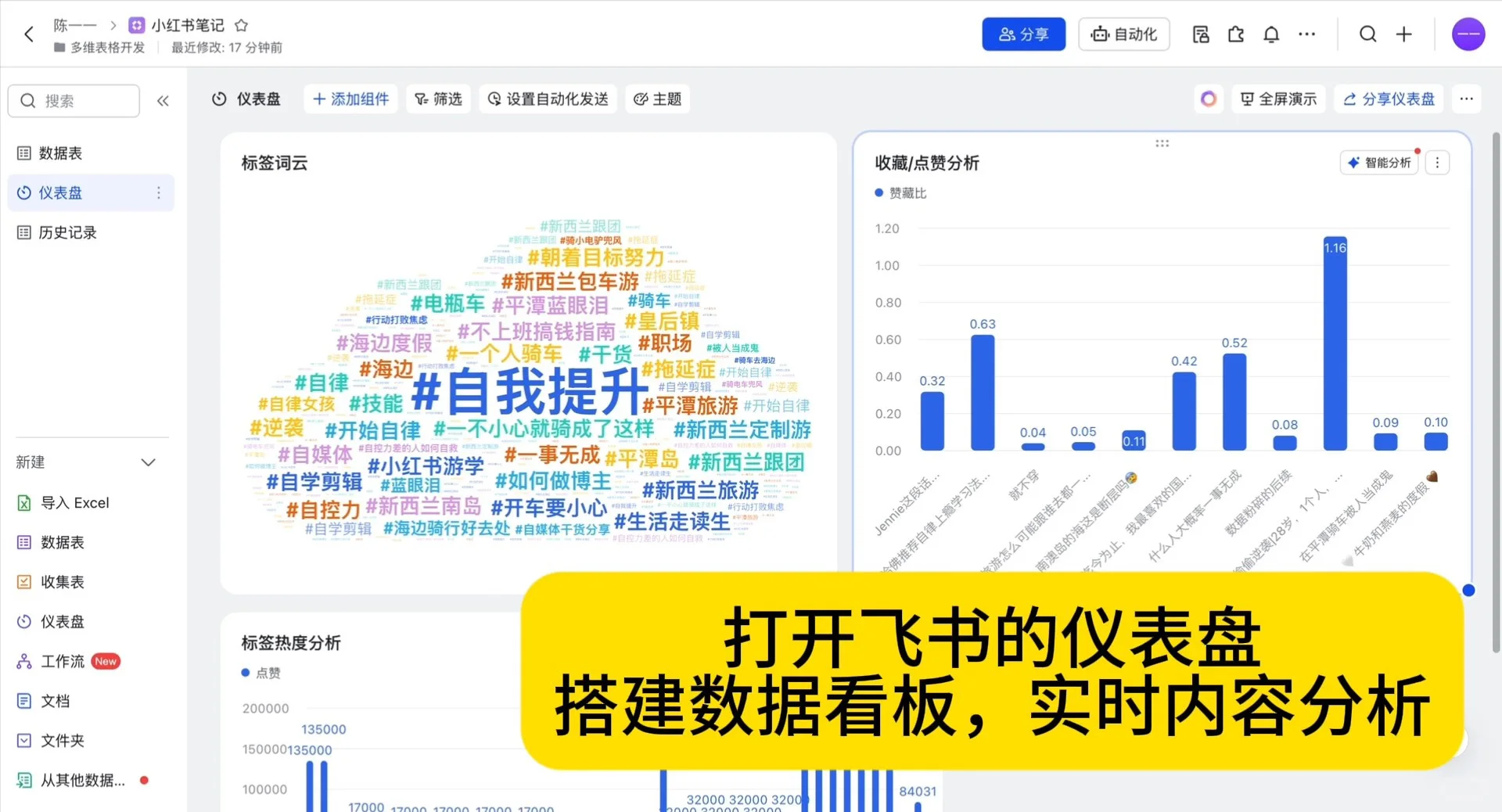Collapse the sidebar with the double-chevron
Viewport: 1502px width, 812px height.
point(163,100)
